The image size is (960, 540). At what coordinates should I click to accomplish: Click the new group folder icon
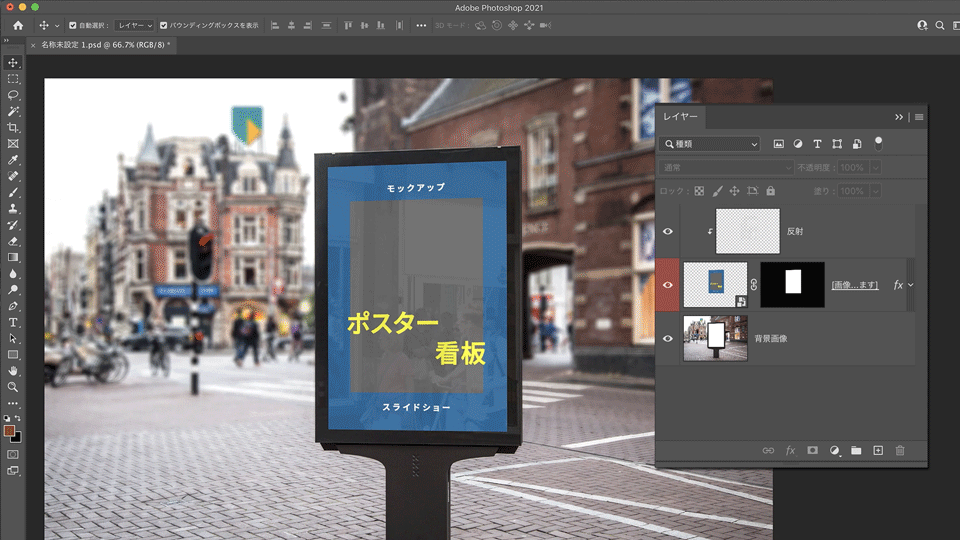tap(856, 451)
